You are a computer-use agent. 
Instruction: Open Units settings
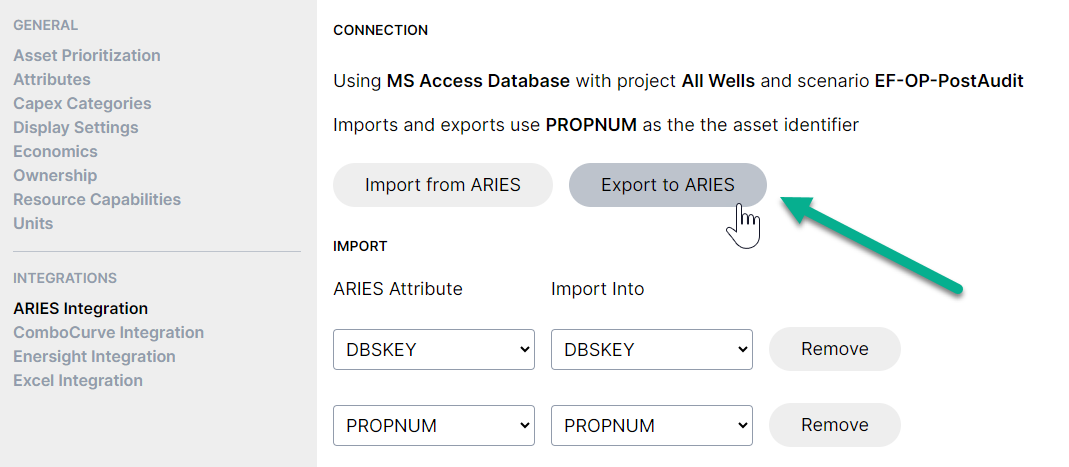33,223
